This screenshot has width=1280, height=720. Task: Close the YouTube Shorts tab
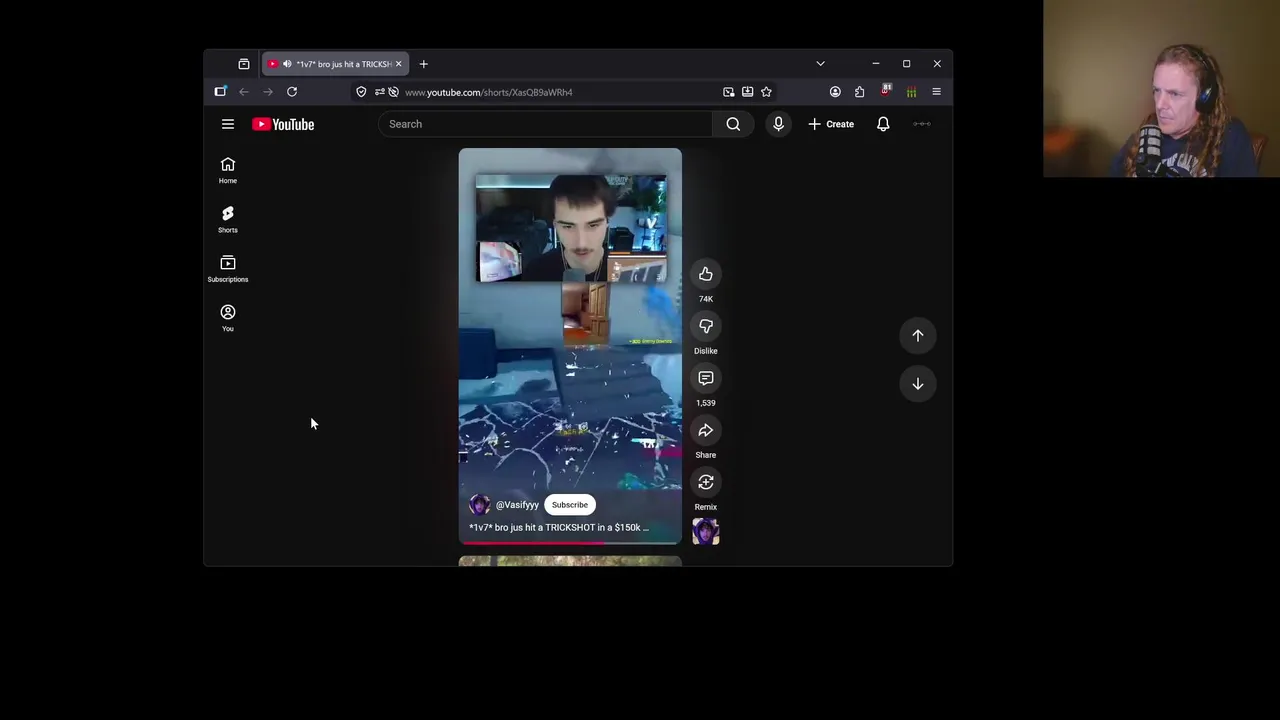(x=398, y=64)
